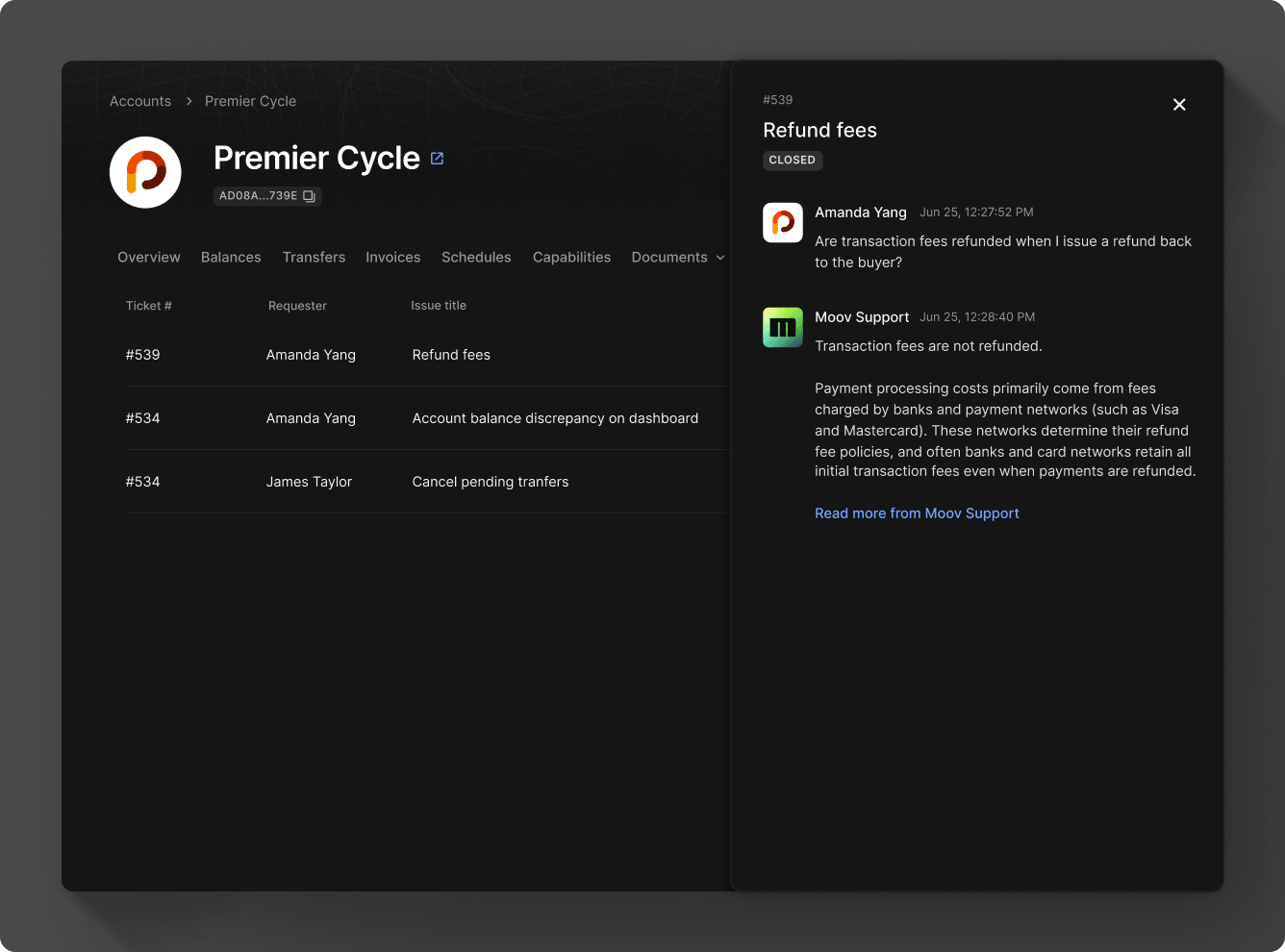This screenshot has height=952, width=1285.
Task: Click the #539 label in ticket panel
Action: pos(777,100)
